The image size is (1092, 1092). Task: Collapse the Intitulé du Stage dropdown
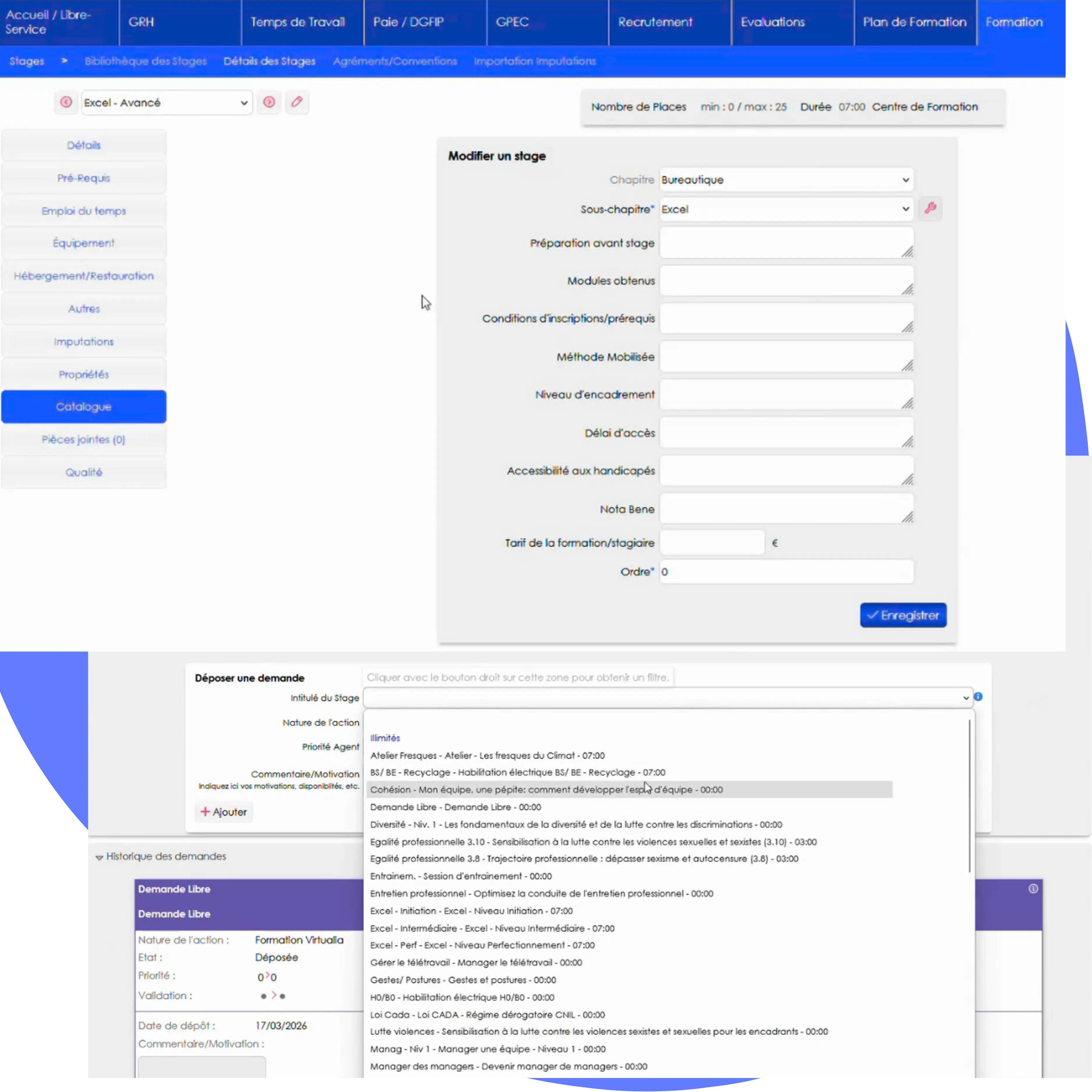(667, 698)
